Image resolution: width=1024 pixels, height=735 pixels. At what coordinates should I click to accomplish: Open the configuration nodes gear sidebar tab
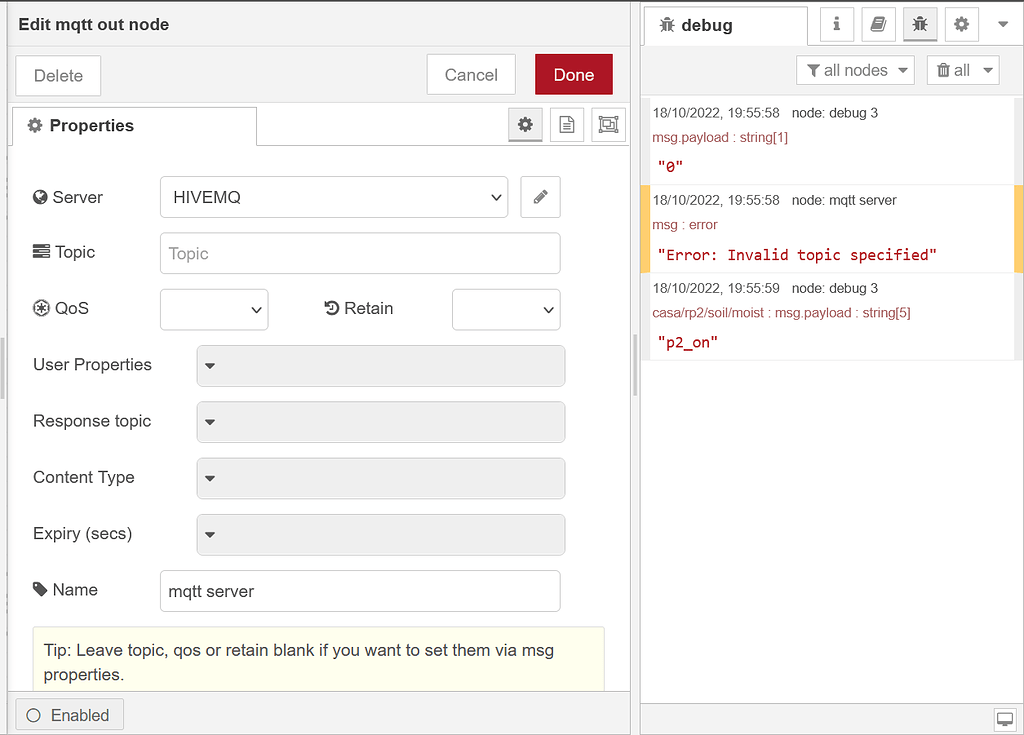click(961, 24)
